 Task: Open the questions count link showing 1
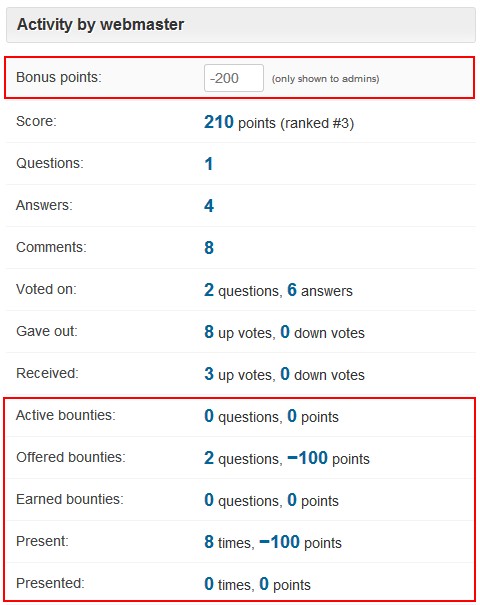(209, 164)
